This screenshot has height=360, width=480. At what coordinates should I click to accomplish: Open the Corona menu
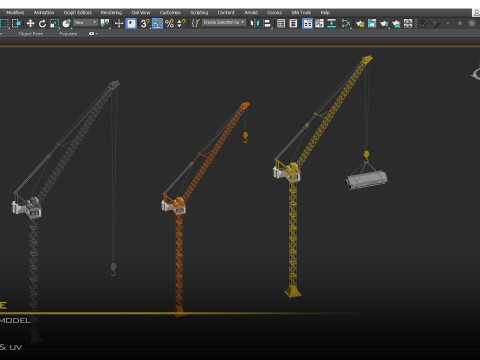tap(274, 12)
